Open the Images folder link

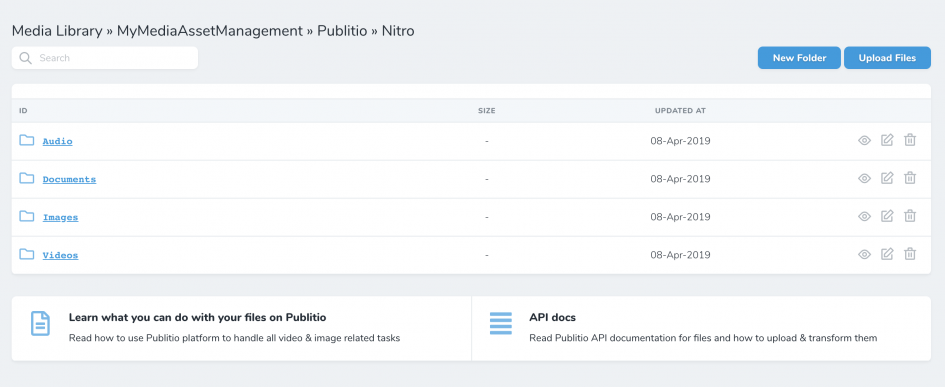60,217
